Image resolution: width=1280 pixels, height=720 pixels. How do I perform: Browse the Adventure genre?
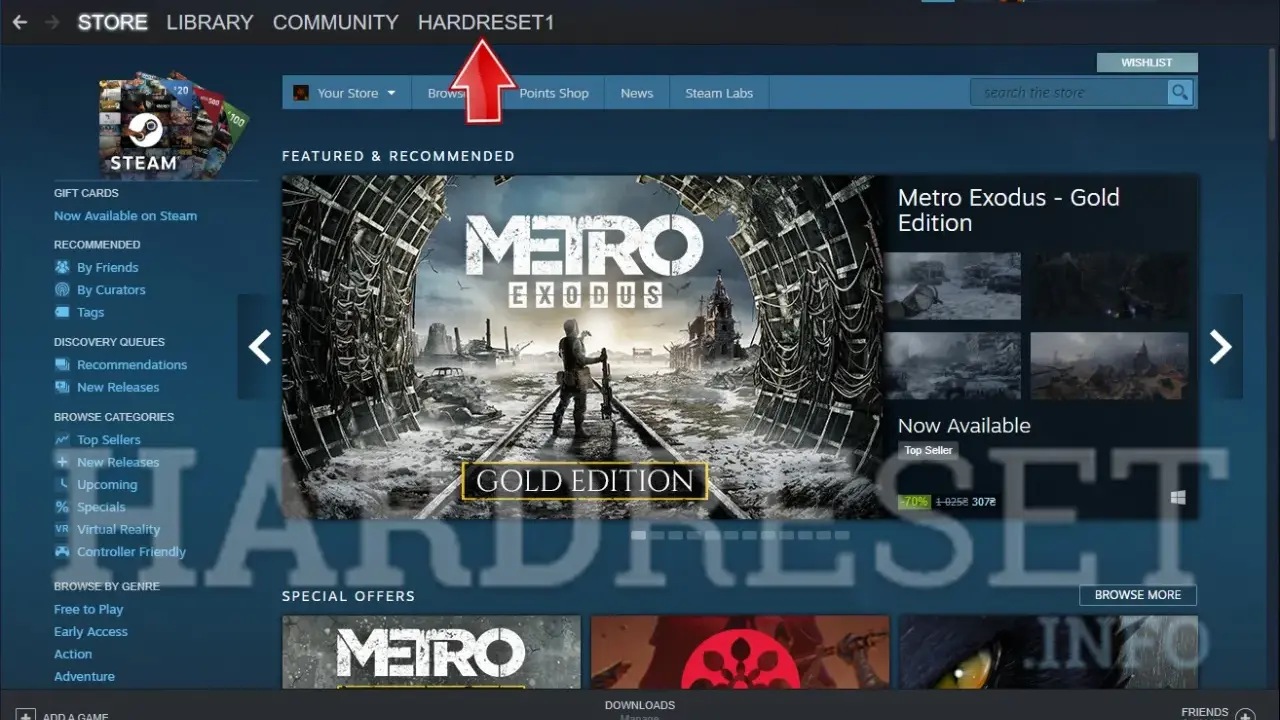click(84, 677)
